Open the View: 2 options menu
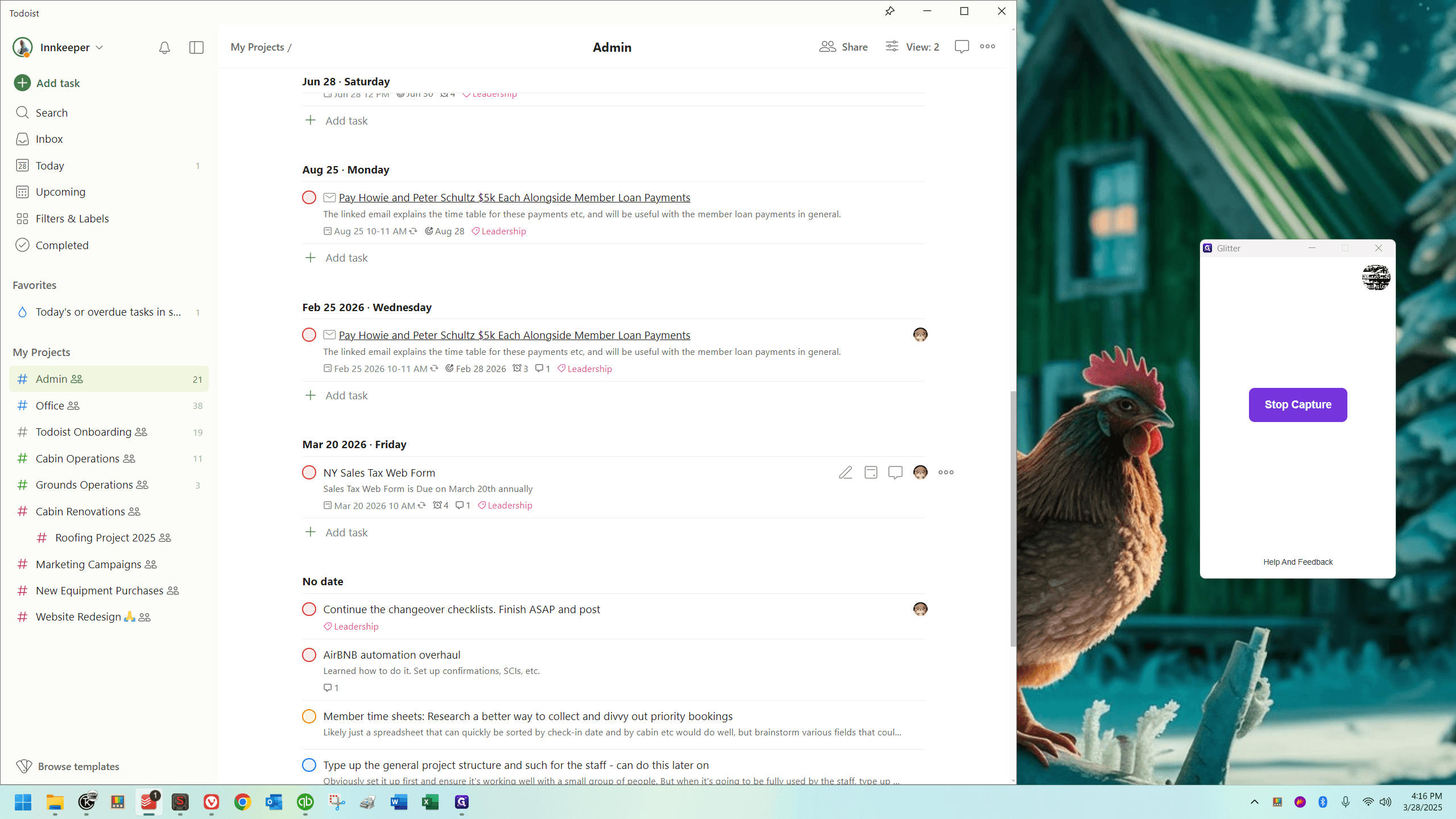Screen dimensions: 1456x819 pyautogui.click(x=912, y=47)
